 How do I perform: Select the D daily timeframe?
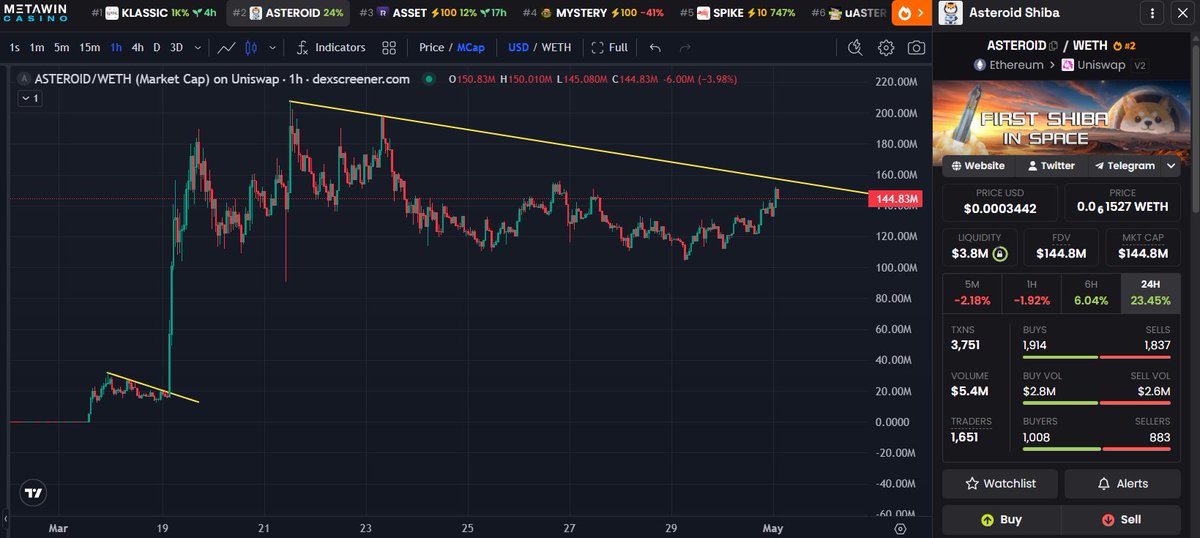coord(156,47)
